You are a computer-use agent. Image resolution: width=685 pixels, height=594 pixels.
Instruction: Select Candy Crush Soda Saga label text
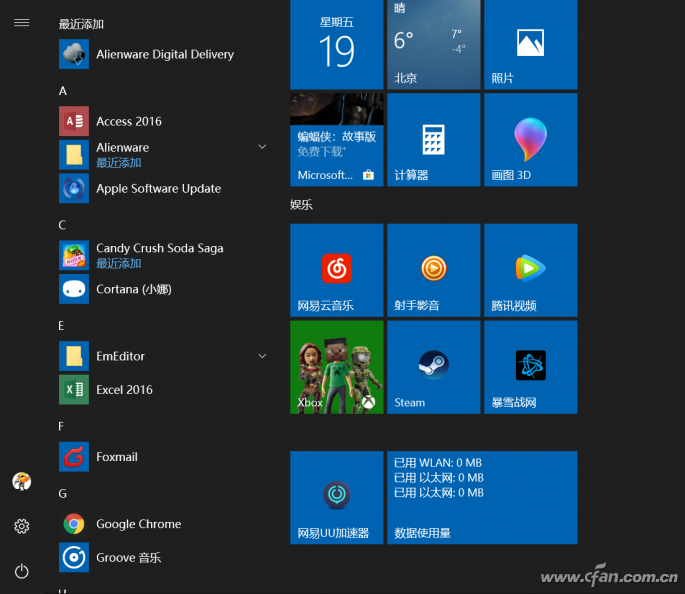[x=159, y=248]
